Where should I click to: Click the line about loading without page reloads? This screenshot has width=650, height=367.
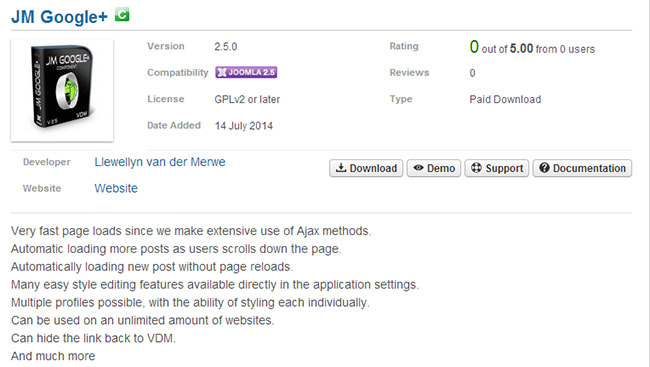pos(152,267)
